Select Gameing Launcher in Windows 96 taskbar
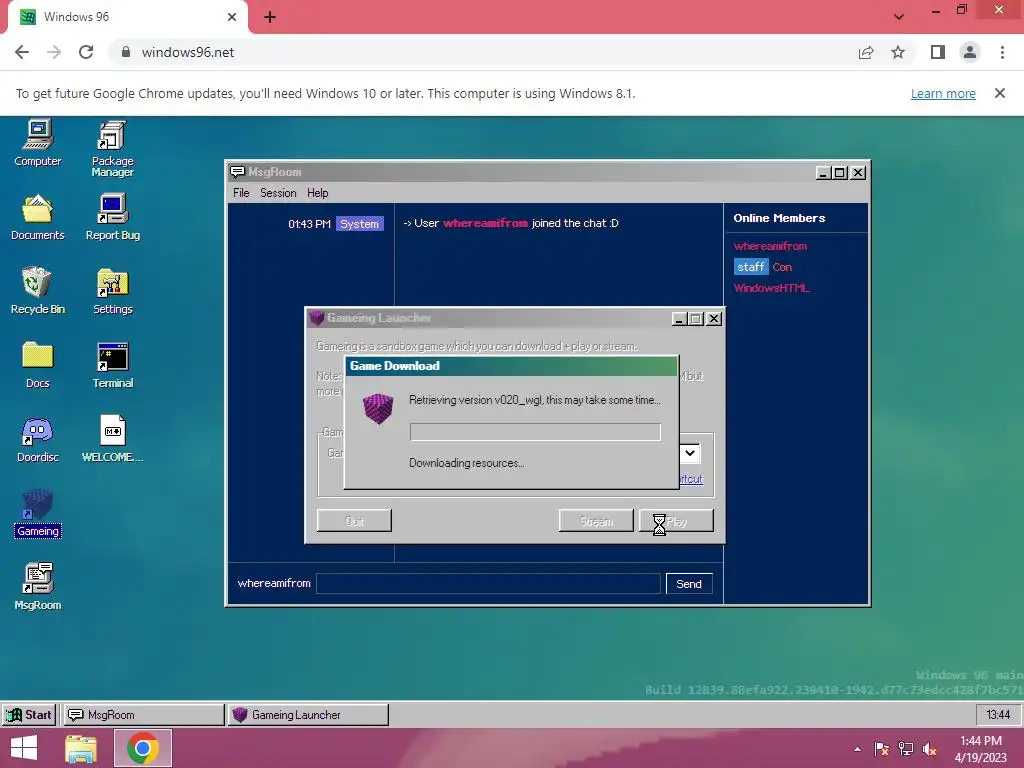 tap(308, 714)
